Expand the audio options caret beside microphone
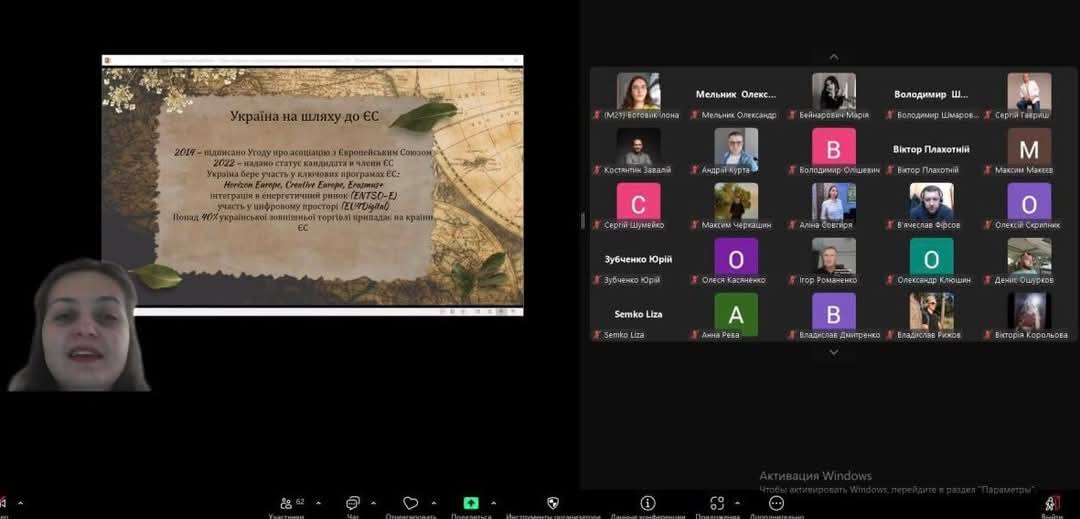The image size is (1080, 519). click(x=21, y=503)
